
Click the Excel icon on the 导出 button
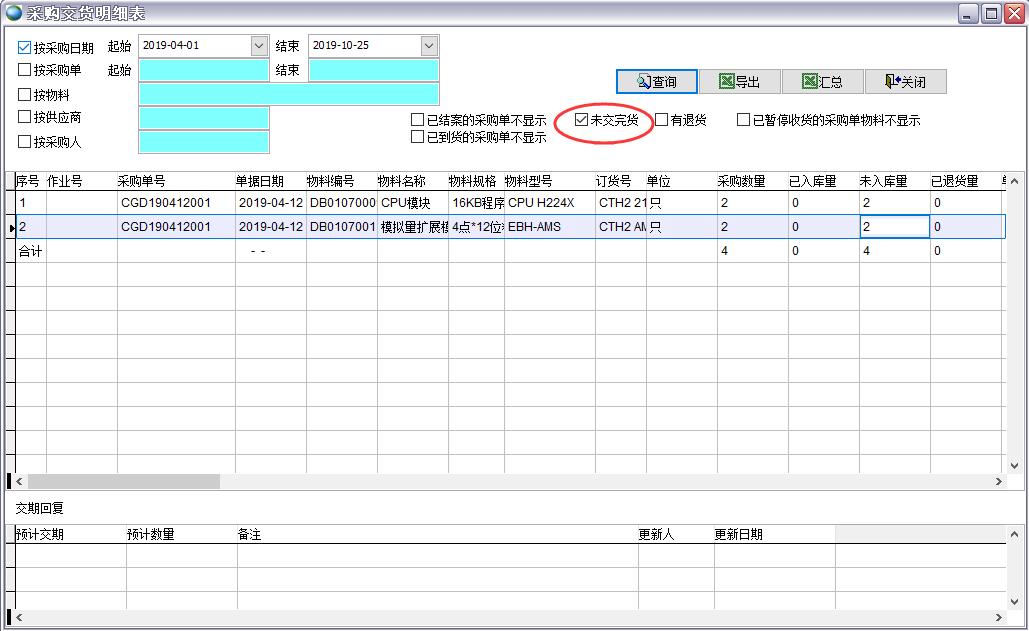click(x=727, y=81)
